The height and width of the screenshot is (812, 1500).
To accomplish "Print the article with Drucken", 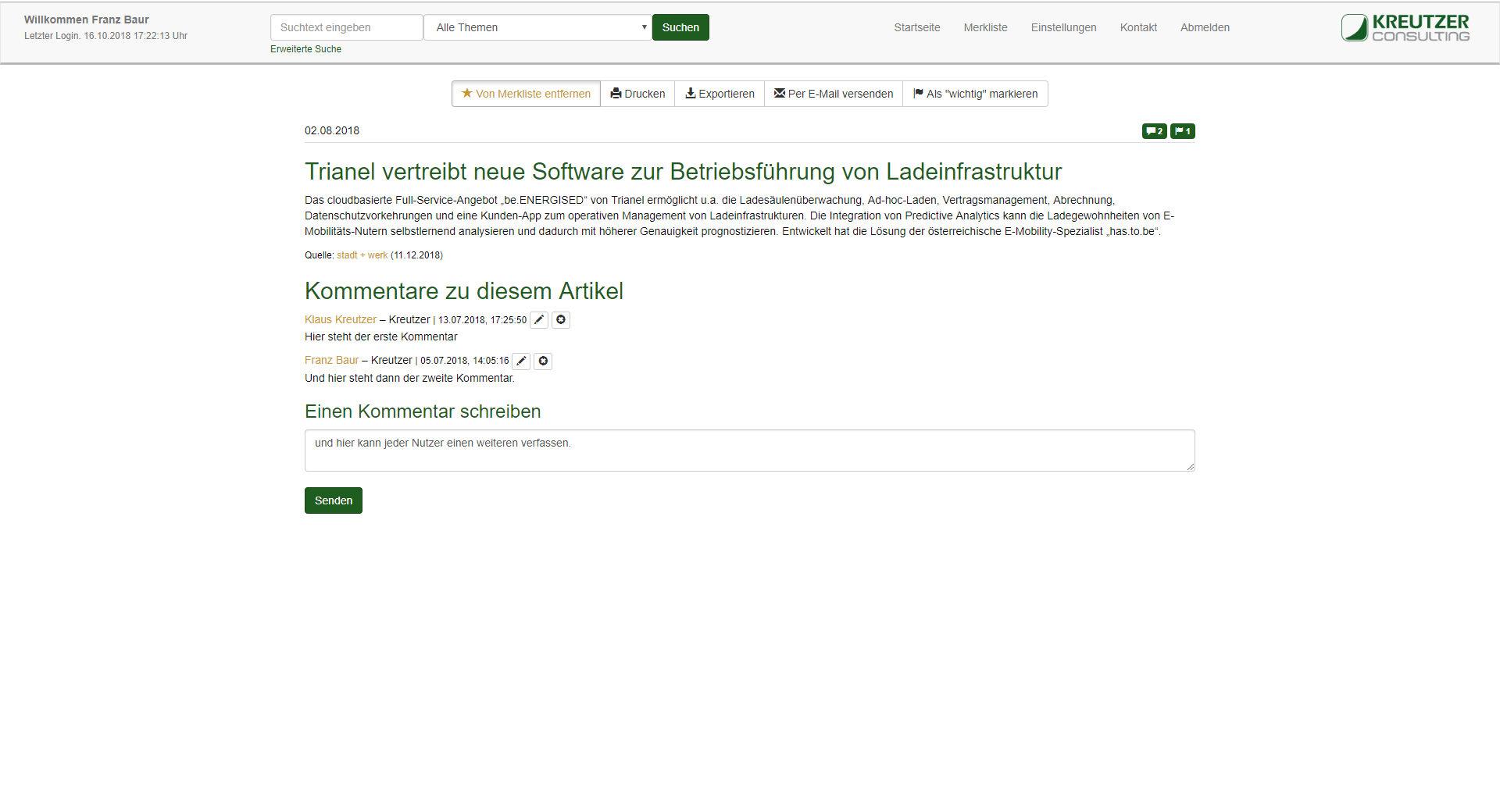I will click(x=637, y=94).
